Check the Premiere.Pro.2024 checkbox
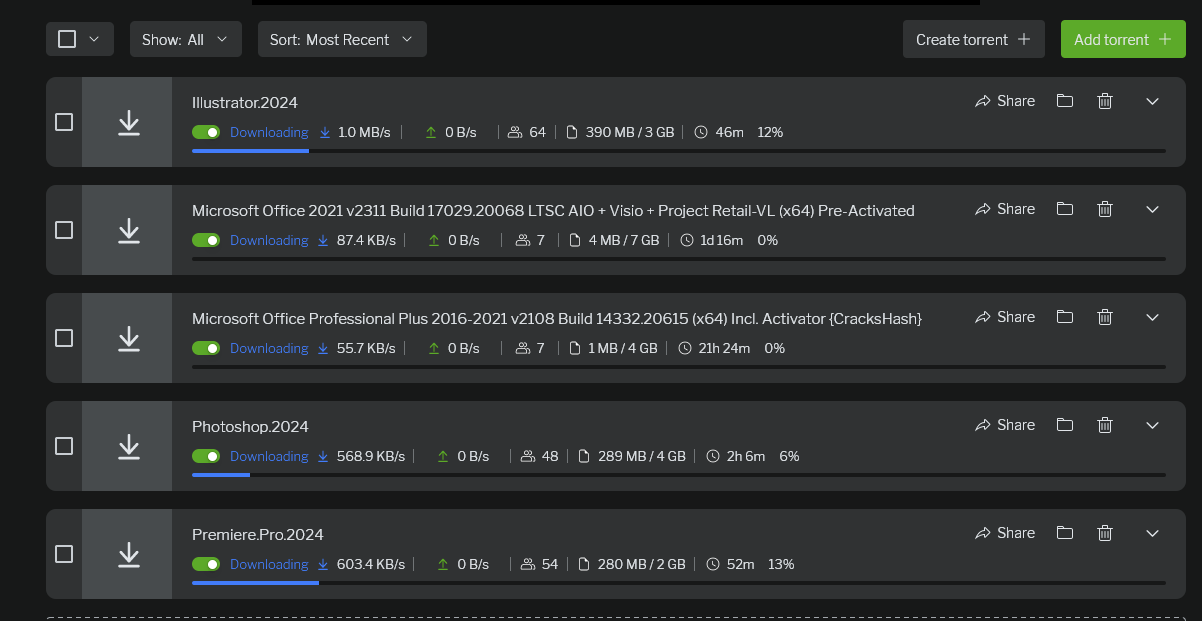This screenshot has height=621, width=1202. pyautogui.click(x=64, y=554)
